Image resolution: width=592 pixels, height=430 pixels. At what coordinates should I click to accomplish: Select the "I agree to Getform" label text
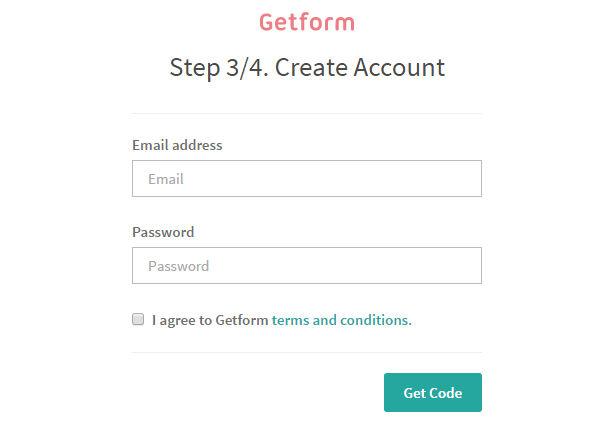point(210,320)
